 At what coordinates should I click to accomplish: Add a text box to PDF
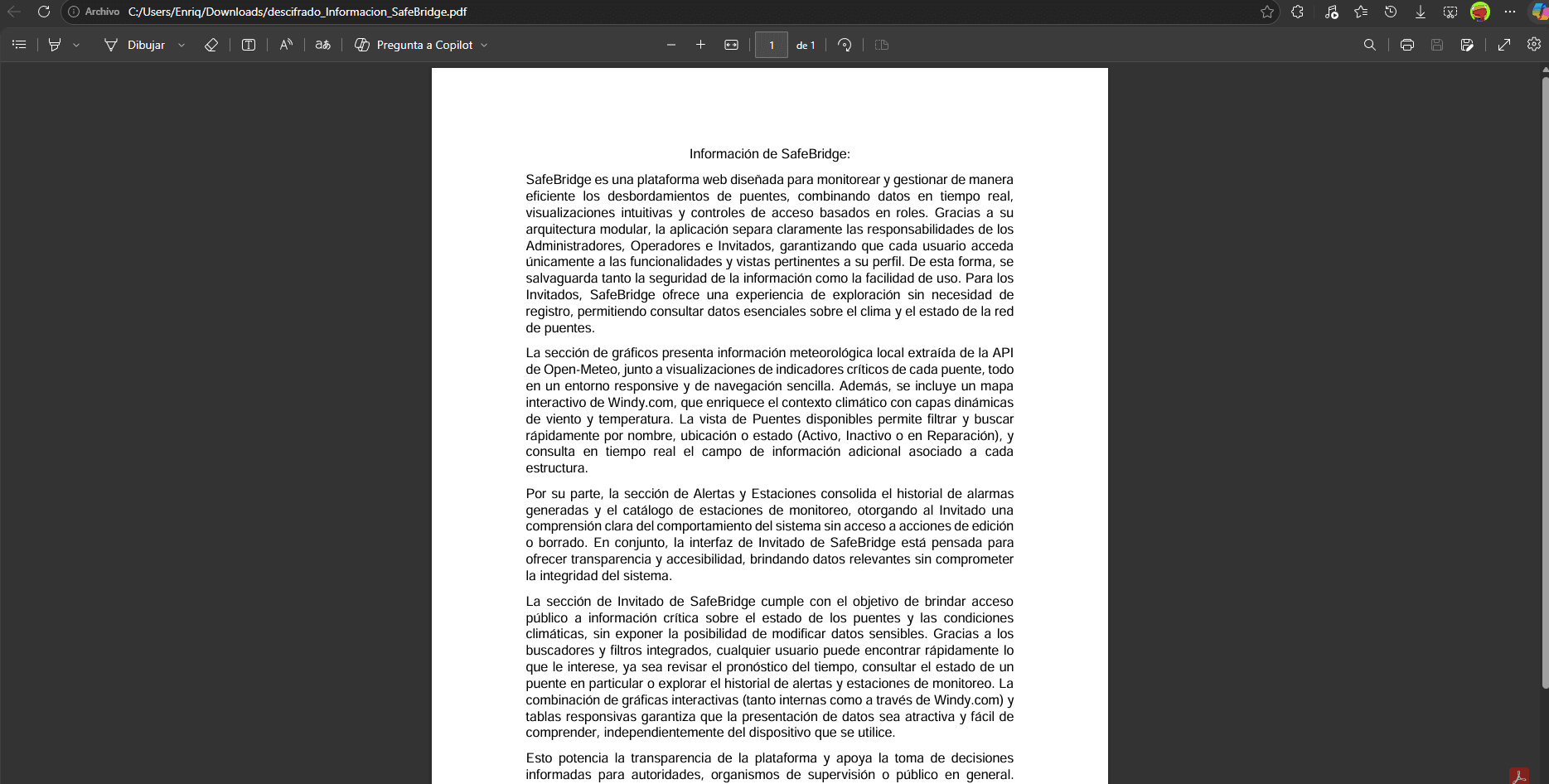point(249,45)
